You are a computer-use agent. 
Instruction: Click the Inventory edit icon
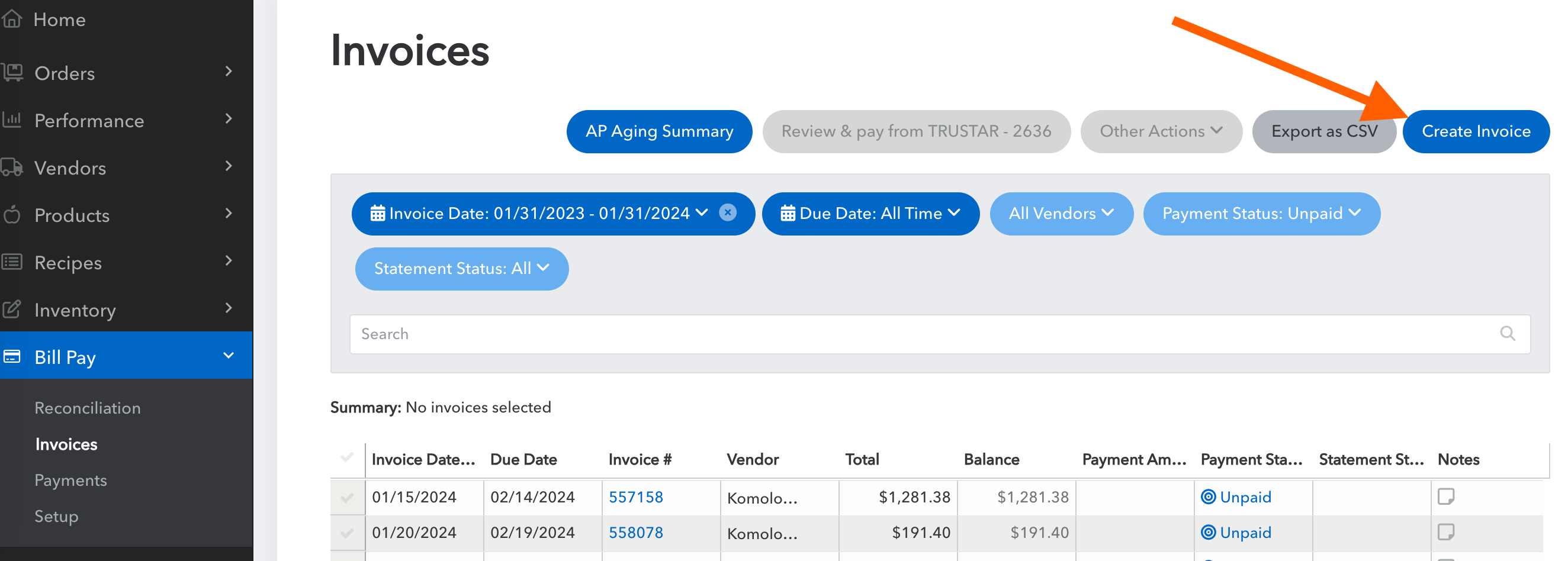pyautogui.click(x=12, y=309)
